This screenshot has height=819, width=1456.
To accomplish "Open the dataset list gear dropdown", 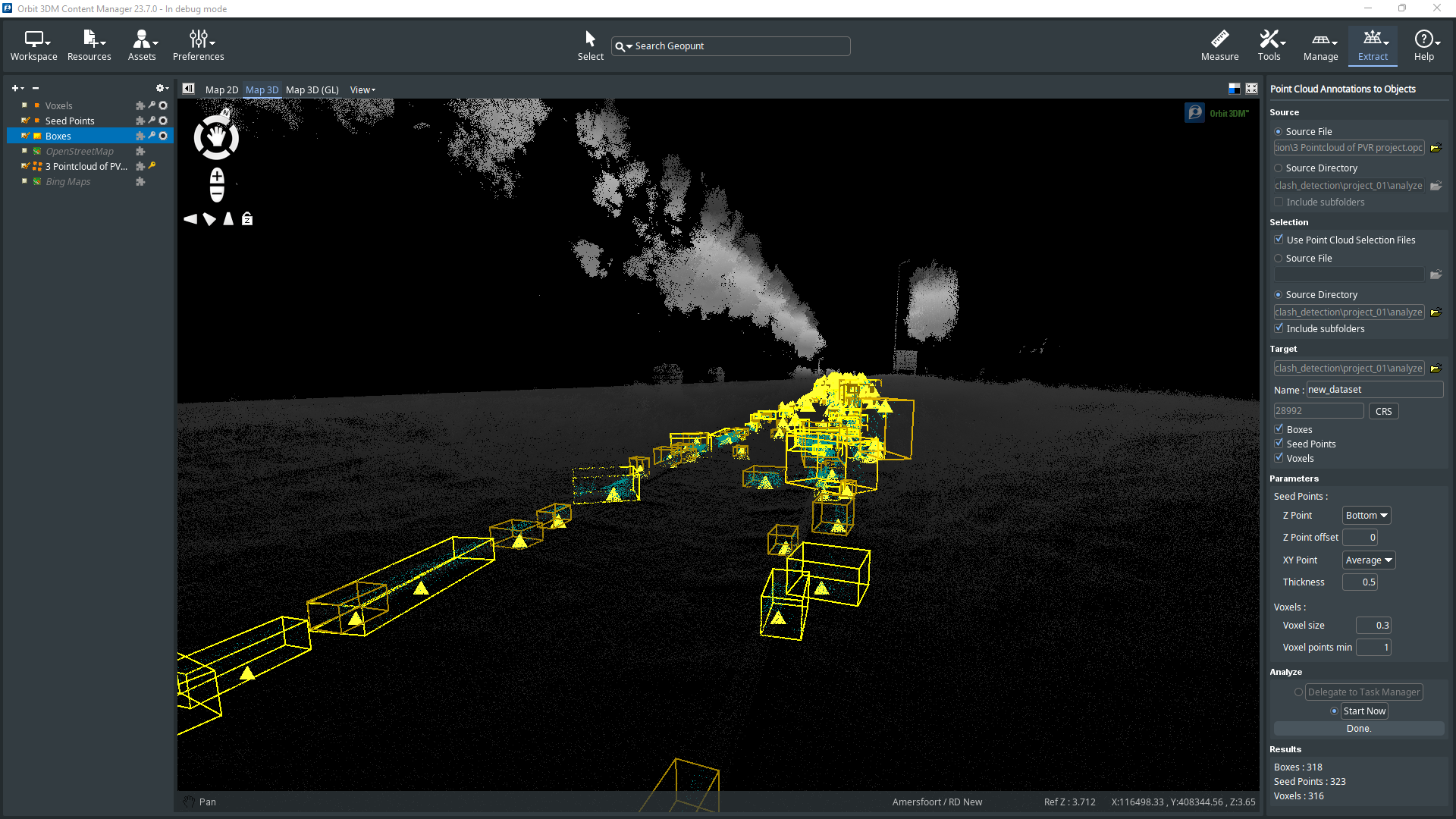I will point(162,89).
